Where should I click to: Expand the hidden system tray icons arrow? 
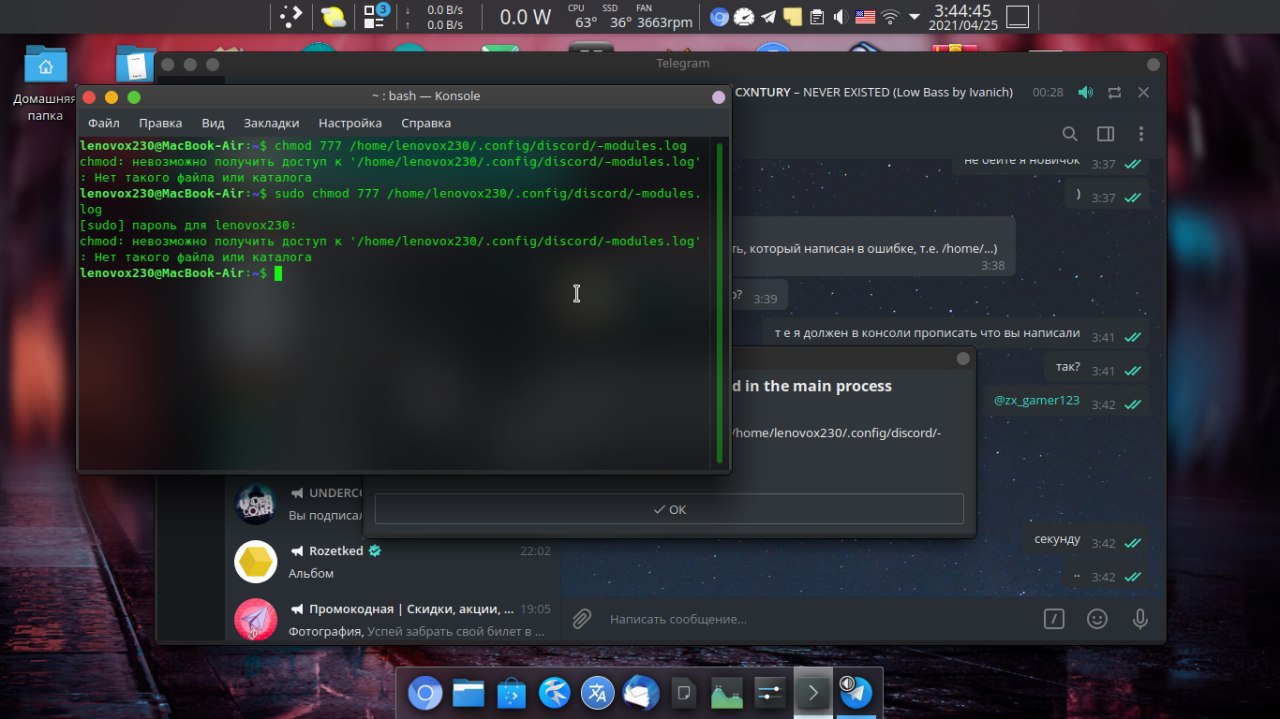click(913, 17)
